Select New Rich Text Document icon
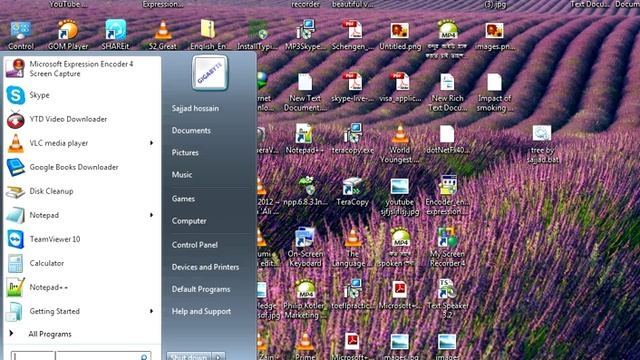Viewport: 640px width, 360px height. tap(447, 92)
